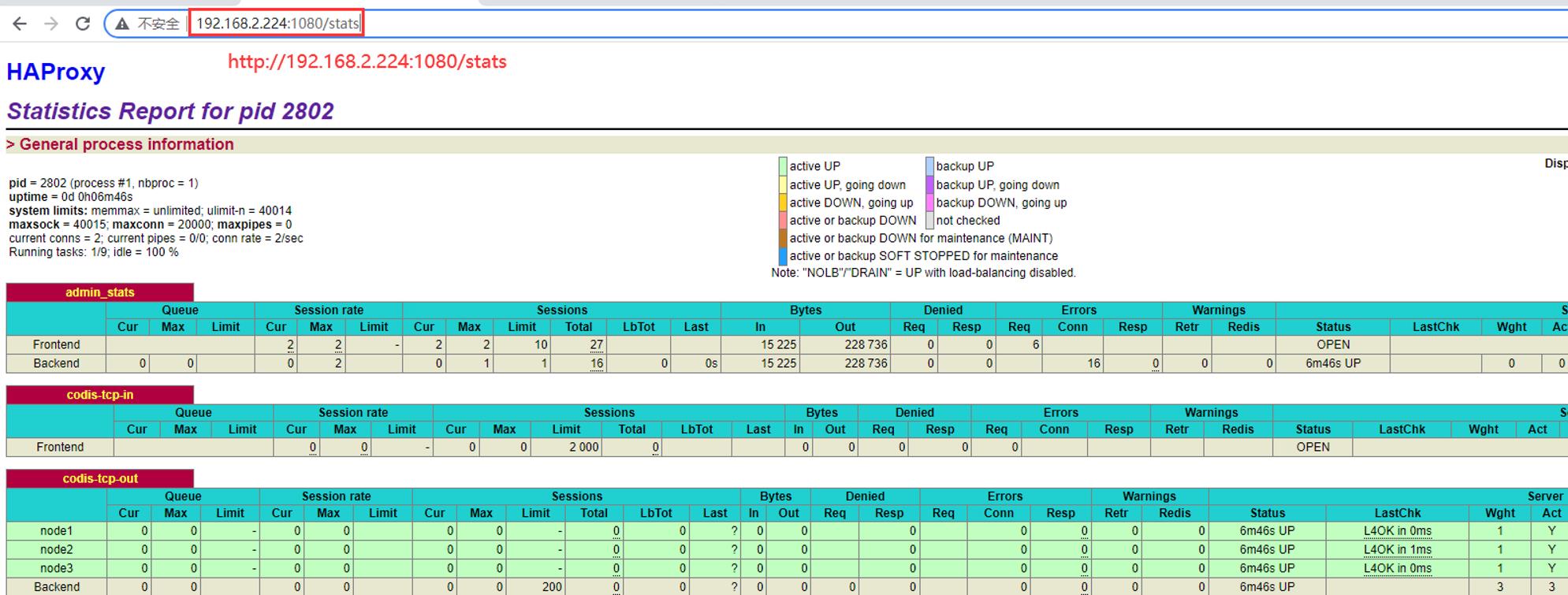Click codis-tcp-out 'LastChk' column header

point(1397,513)
